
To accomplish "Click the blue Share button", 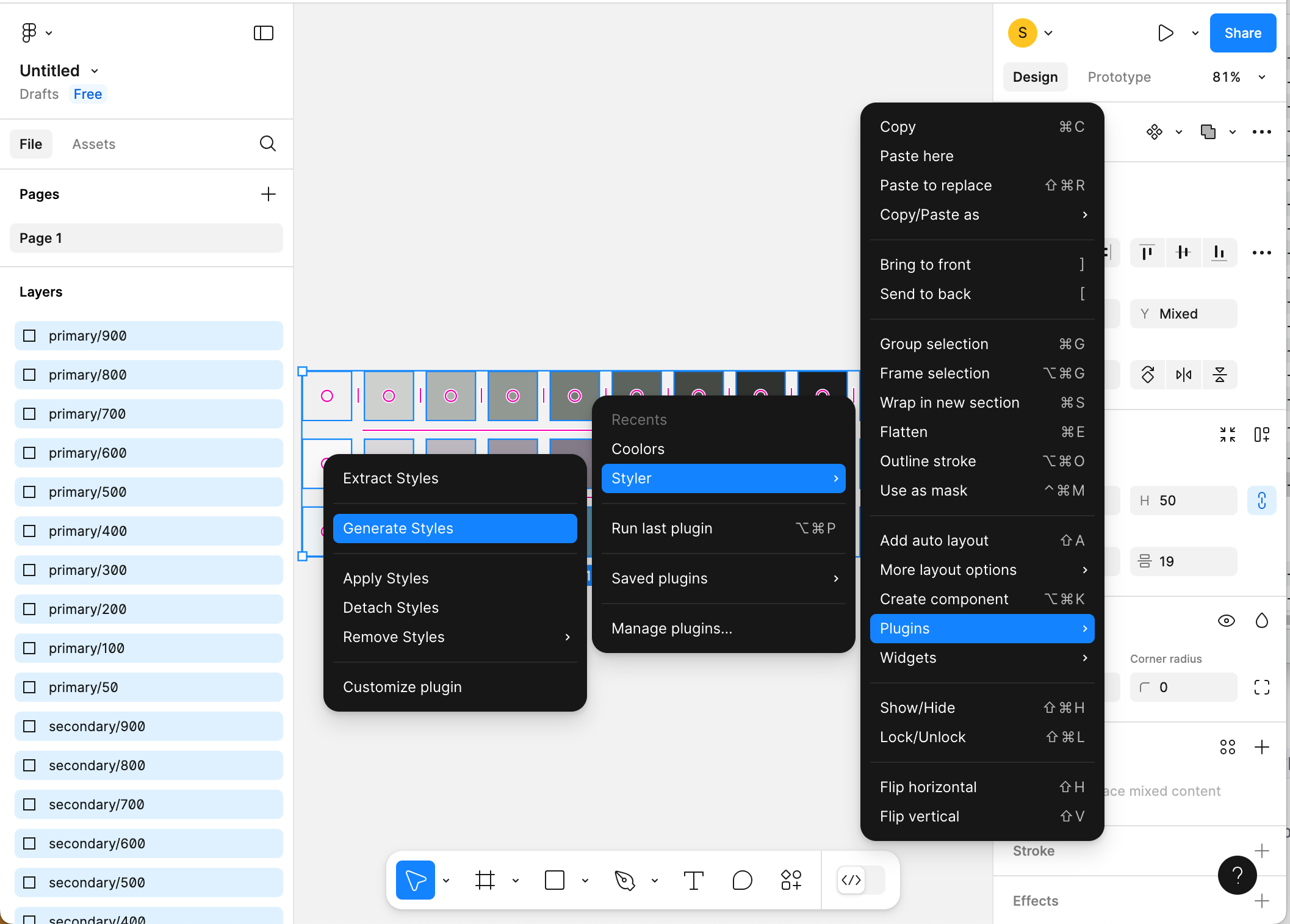I will 1242,33.
